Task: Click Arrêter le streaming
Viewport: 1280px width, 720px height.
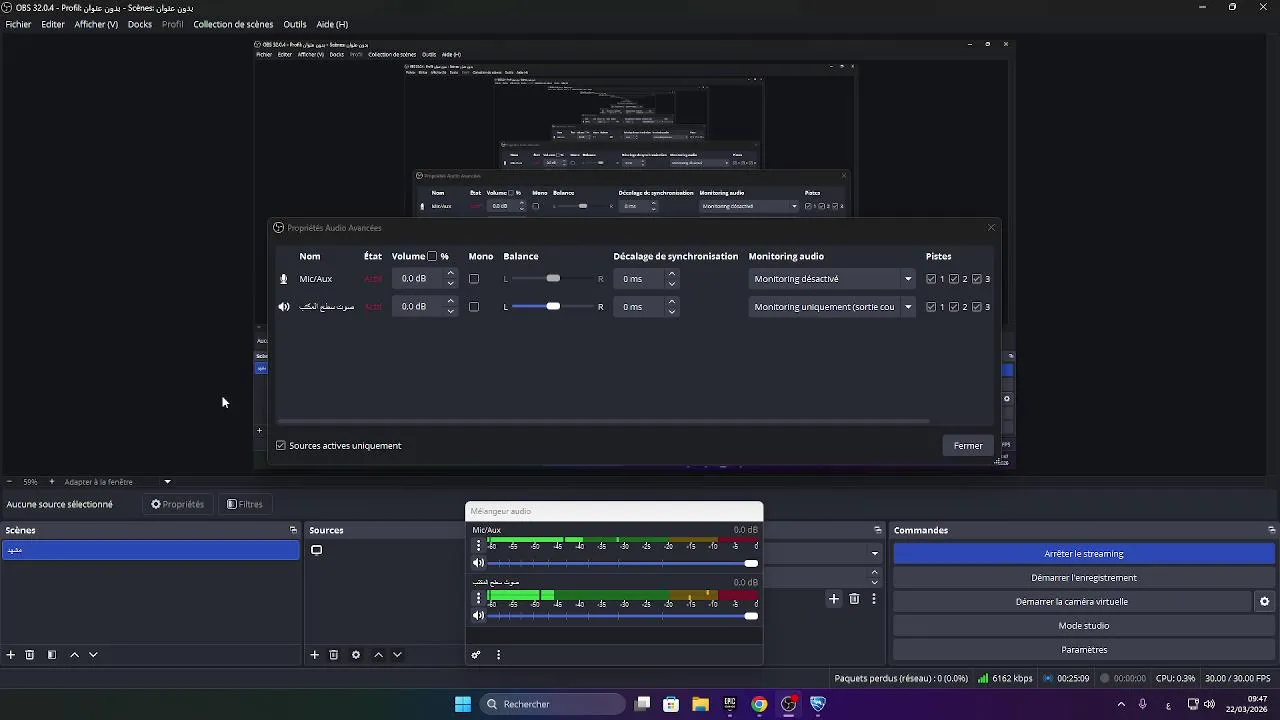Action: click(x=1084, y=554)
